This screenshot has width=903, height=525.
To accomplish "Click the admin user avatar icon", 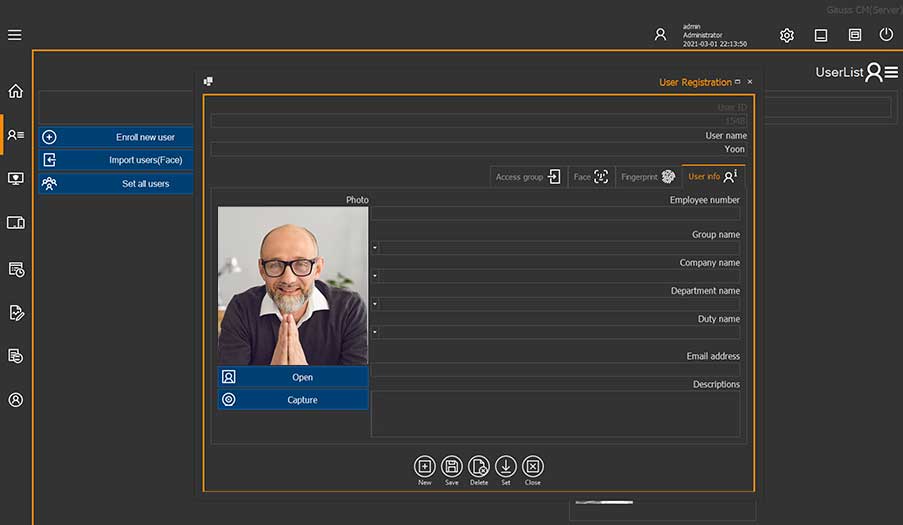I will pos(661,35).
